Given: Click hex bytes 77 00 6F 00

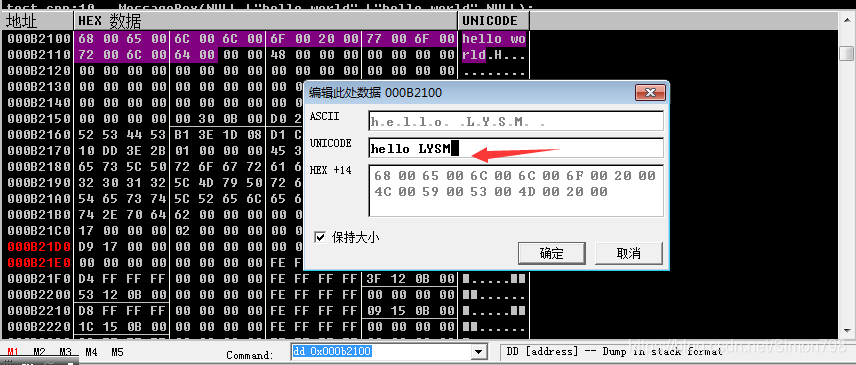Looking at the screenshot, I should (410, 39).
